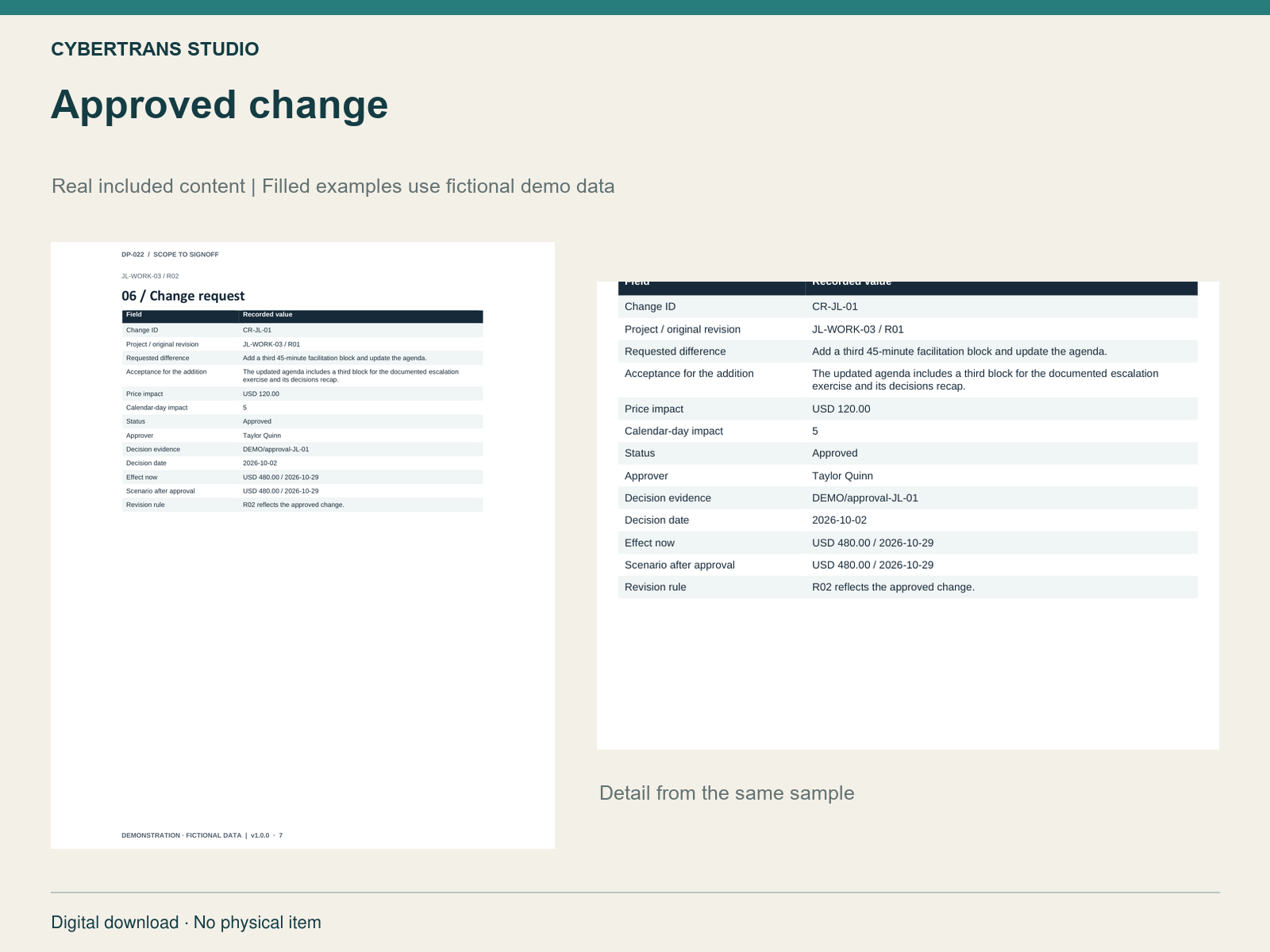
Task: Click the 'DP-022 / SCOPE TO SIGNOFF' page header
Action: pos(170,255)
